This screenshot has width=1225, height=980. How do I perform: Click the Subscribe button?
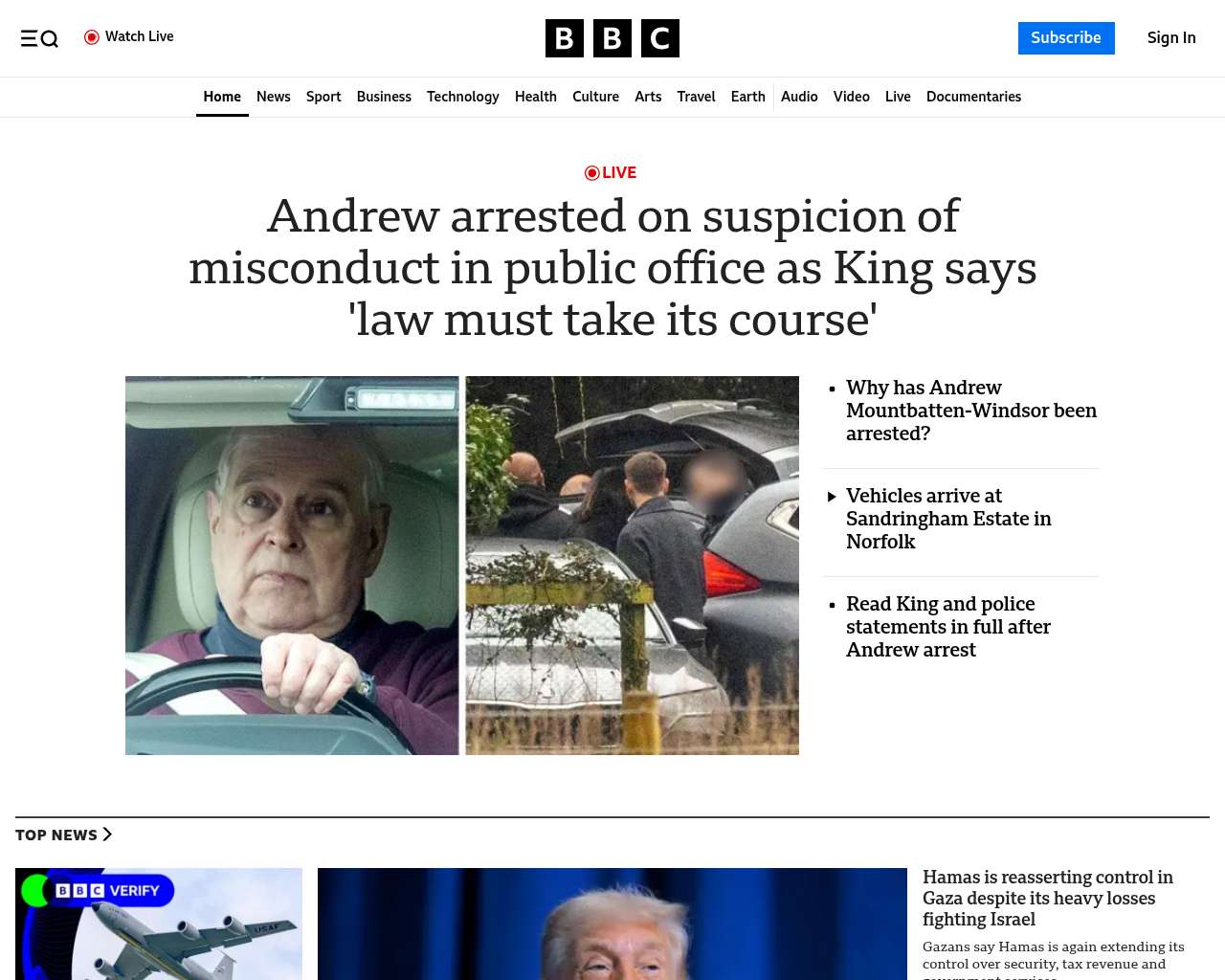click(x=1066, y=38)
